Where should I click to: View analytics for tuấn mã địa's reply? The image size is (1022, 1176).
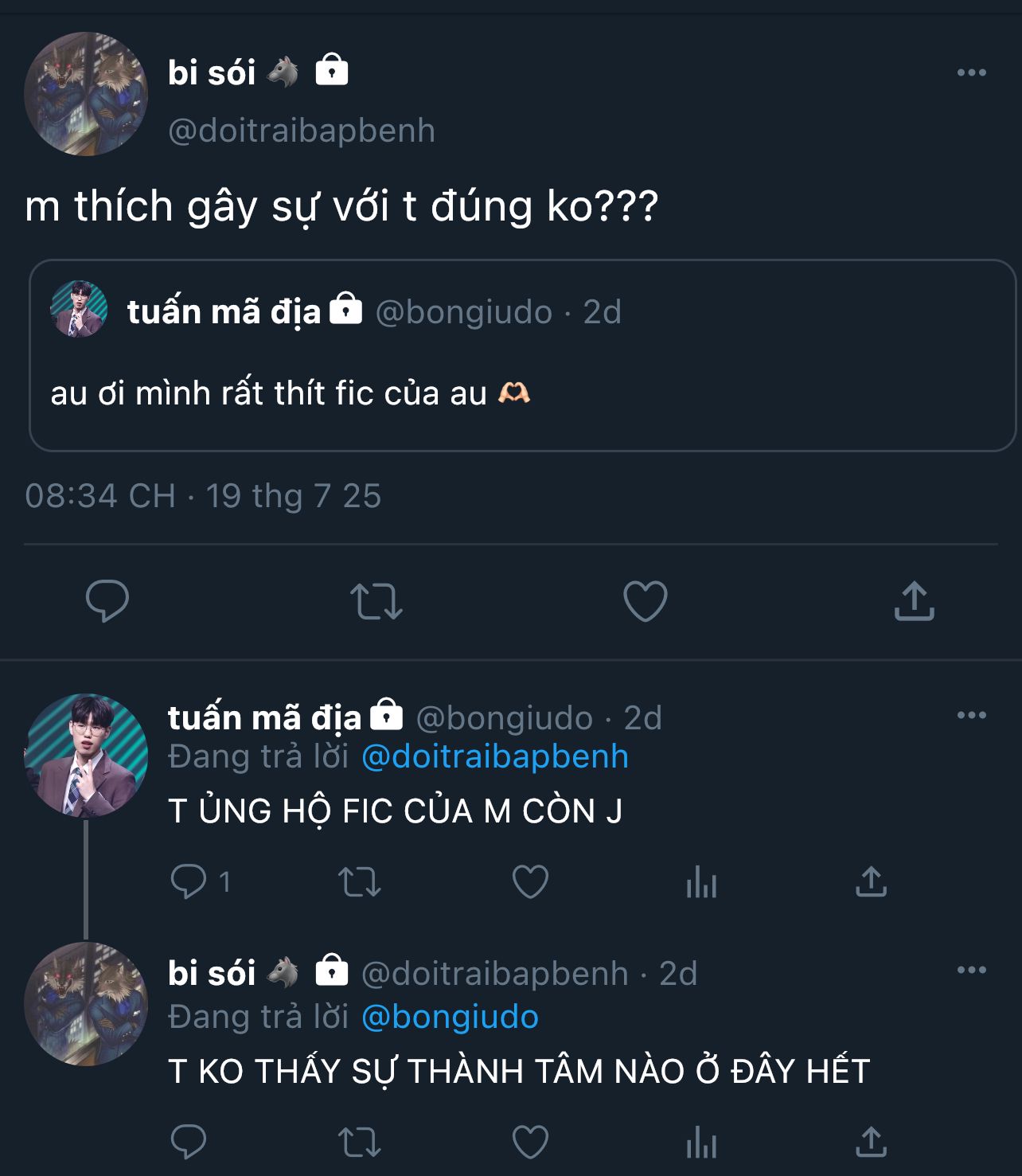(x=701, y=882)
